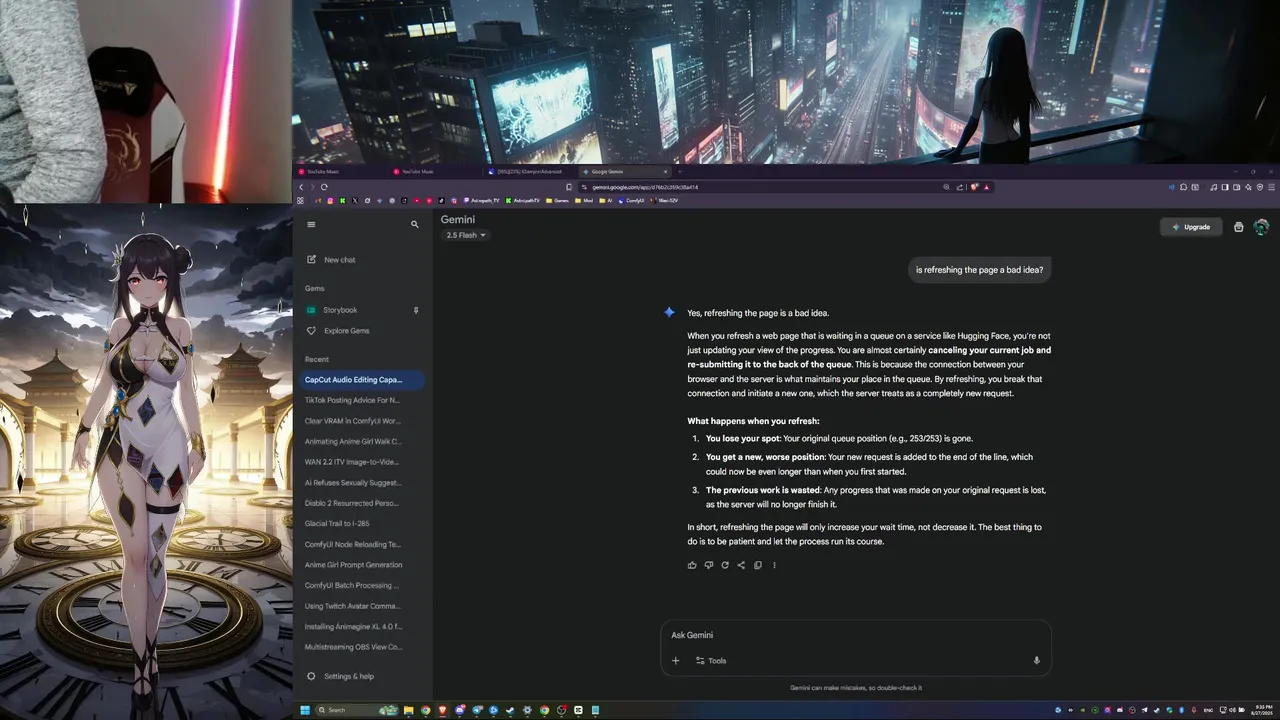Open the 2.5 Flash model dropdown
This screenshot has width=1280, height=720.
point(466,235)
